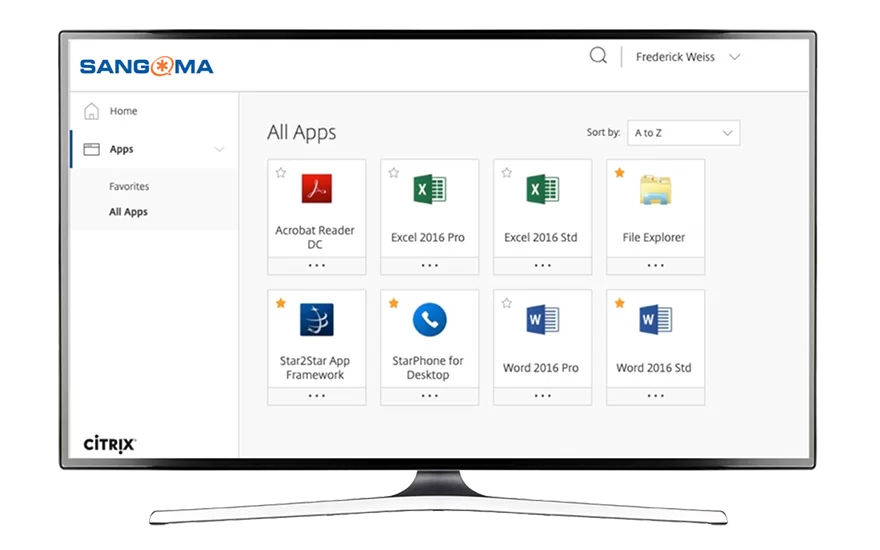The height and width of the screenshot is (550, 880).
Task: Launch Acrobat Reader DC app icon
Action: pyautogui.click(x=317, y=189)
